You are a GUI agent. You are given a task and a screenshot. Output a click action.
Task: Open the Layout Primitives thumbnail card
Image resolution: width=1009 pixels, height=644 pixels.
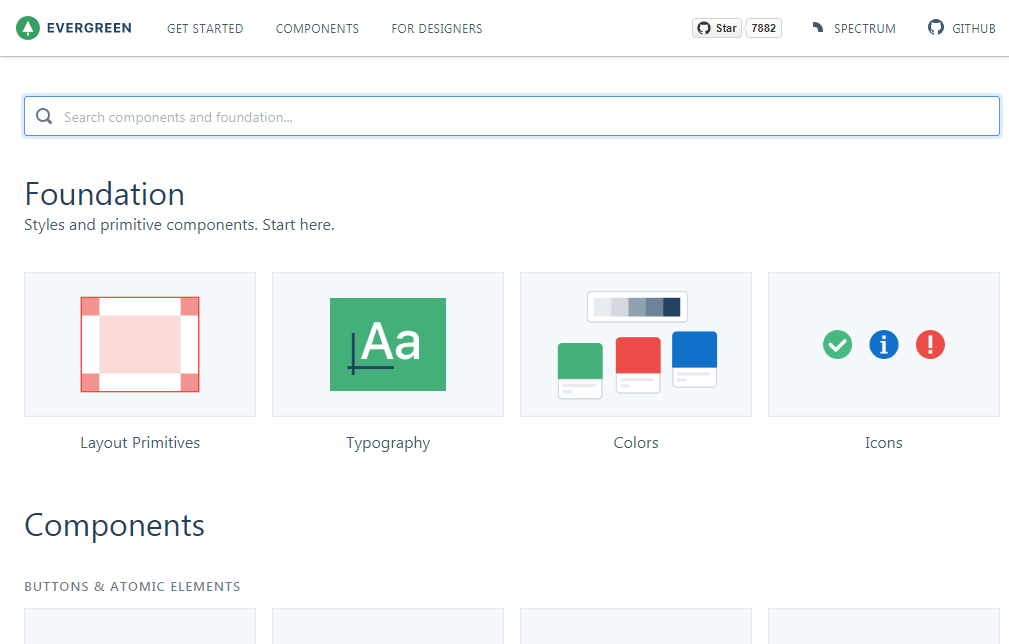pos(140,344)
